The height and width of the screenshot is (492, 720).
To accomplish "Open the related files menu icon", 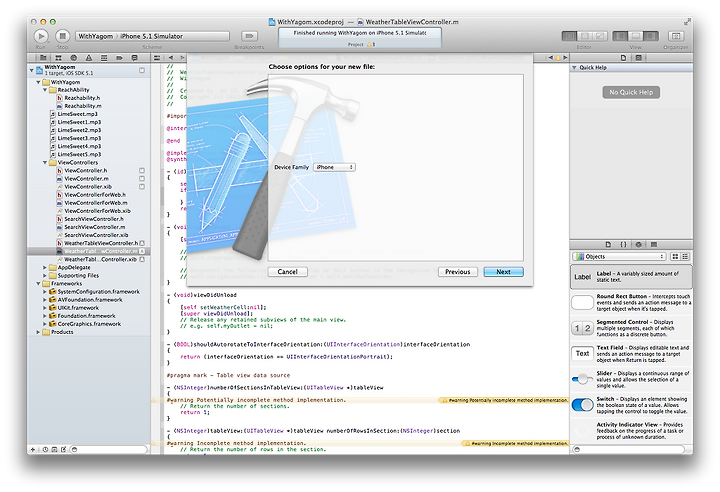I will (x=157, y=58).
